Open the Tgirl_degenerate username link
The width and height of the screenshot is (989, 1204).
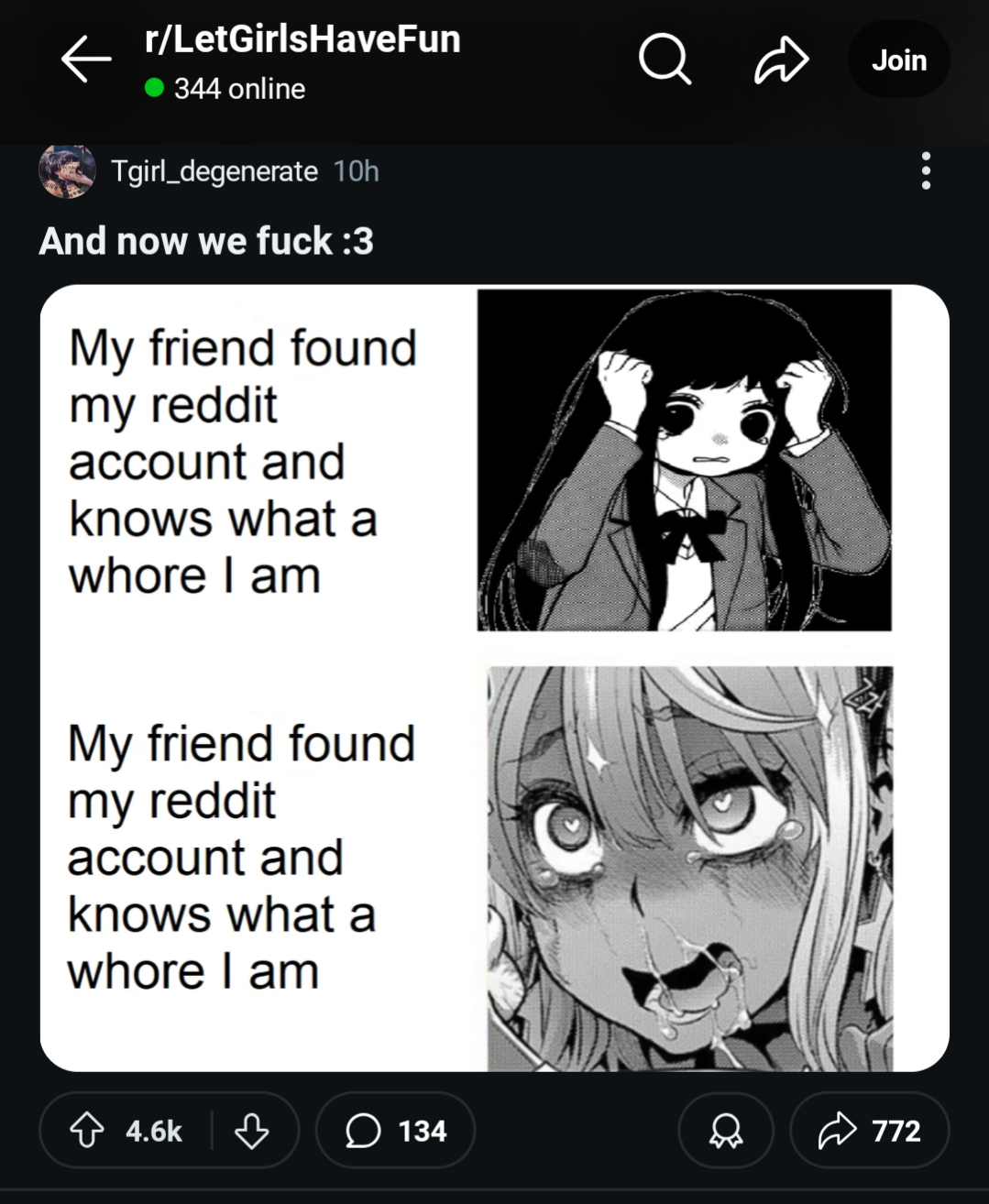[214, 171]
